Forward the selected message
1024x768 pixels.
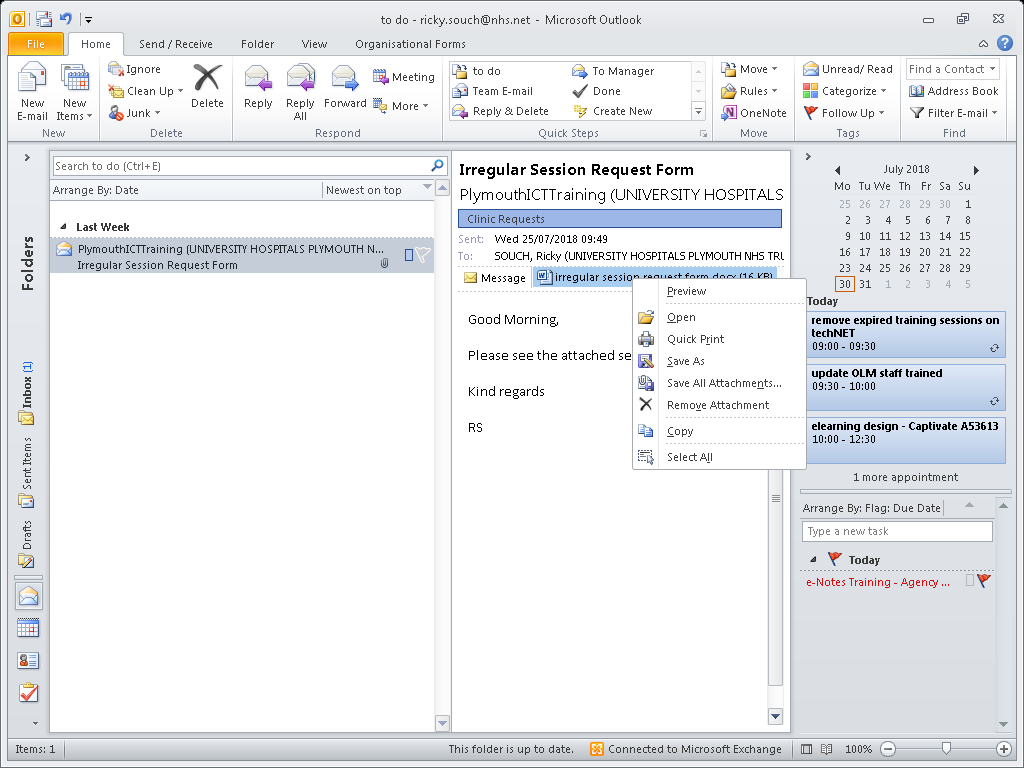click(345, 87)
